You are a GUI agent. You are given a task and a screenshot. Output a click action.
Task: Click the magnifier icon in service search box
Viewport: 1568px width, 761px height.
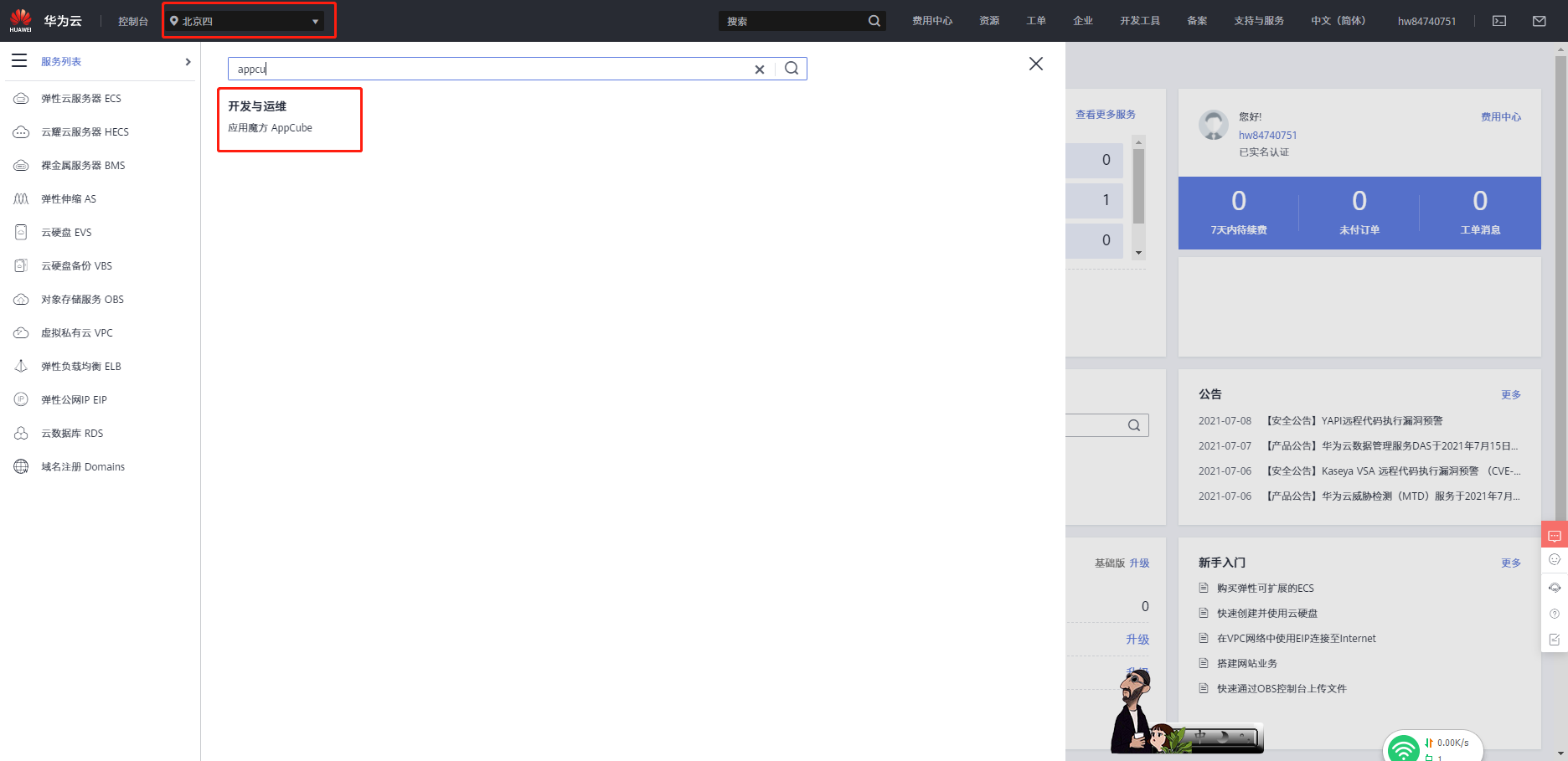click(792, 69)
